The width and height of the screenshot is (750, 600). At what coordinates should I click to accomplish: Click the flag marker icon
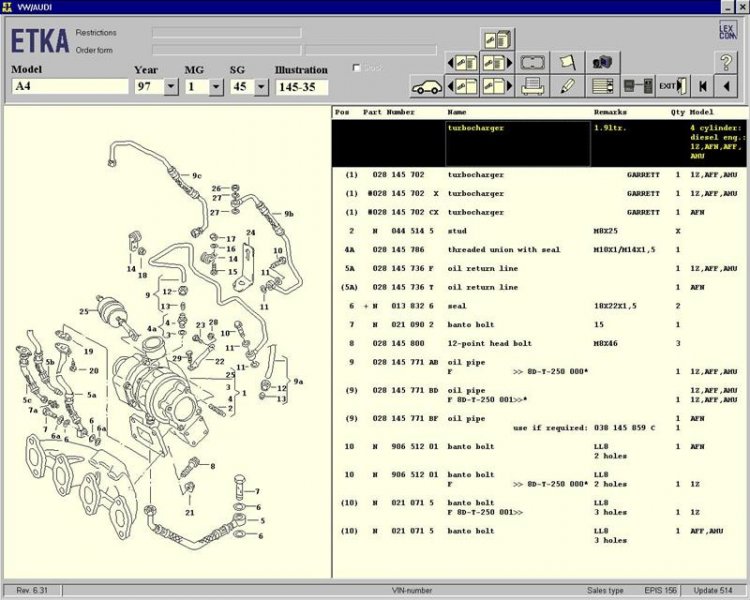tap(567, 62)
